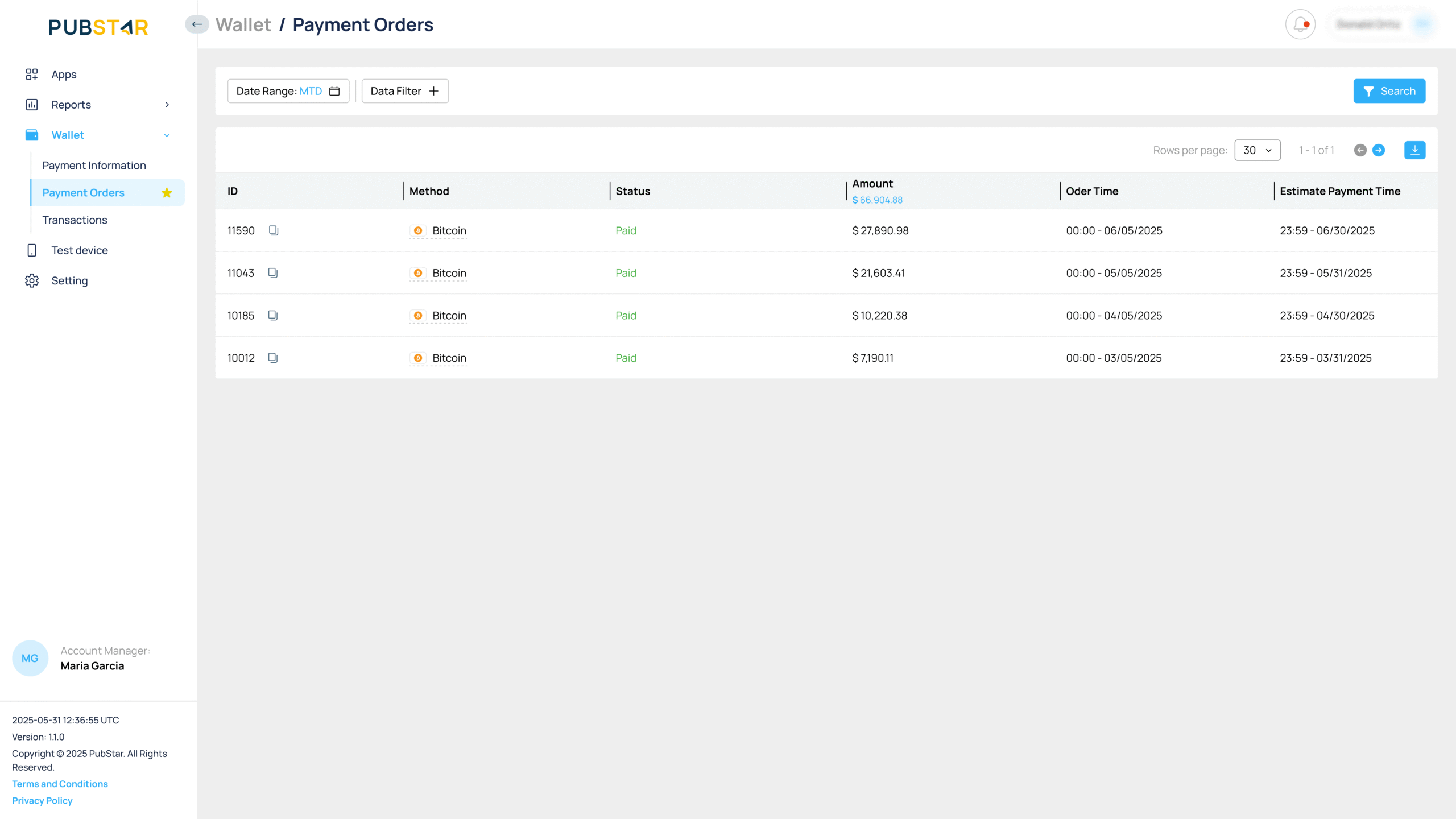
Task: Click the Search button
Action: click(1389, 91)
